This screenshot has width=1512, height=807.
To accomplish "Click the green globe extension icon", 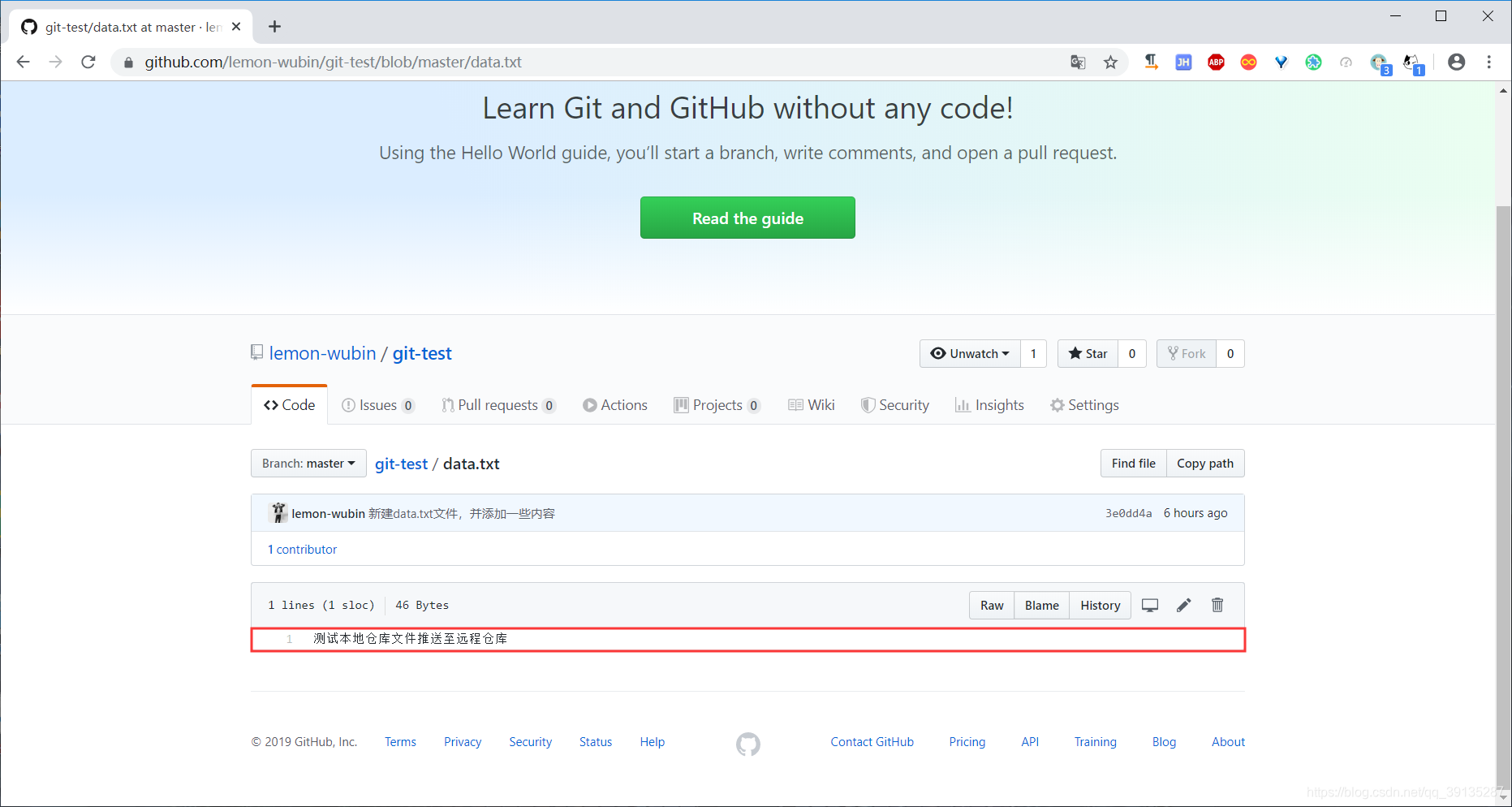I will click(x=1313, y=62).
